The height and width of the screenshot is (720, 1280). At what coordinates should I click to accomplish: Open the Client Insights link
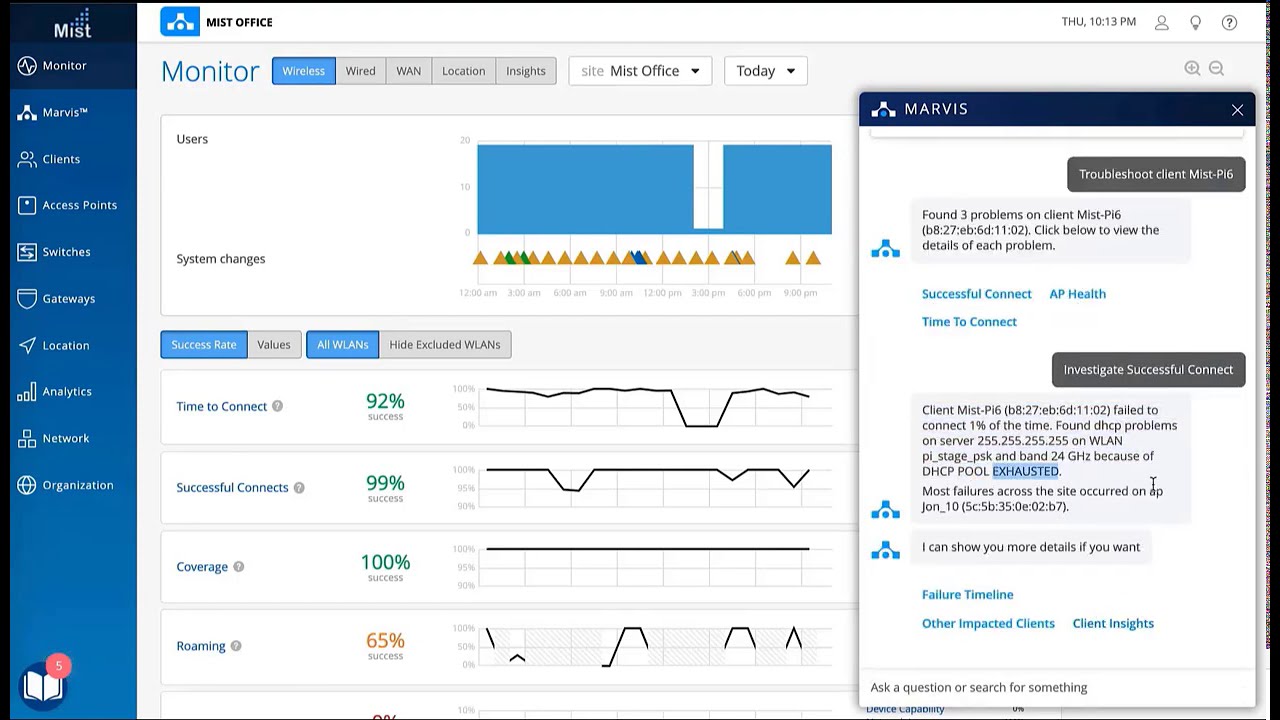click(1113, 623)
